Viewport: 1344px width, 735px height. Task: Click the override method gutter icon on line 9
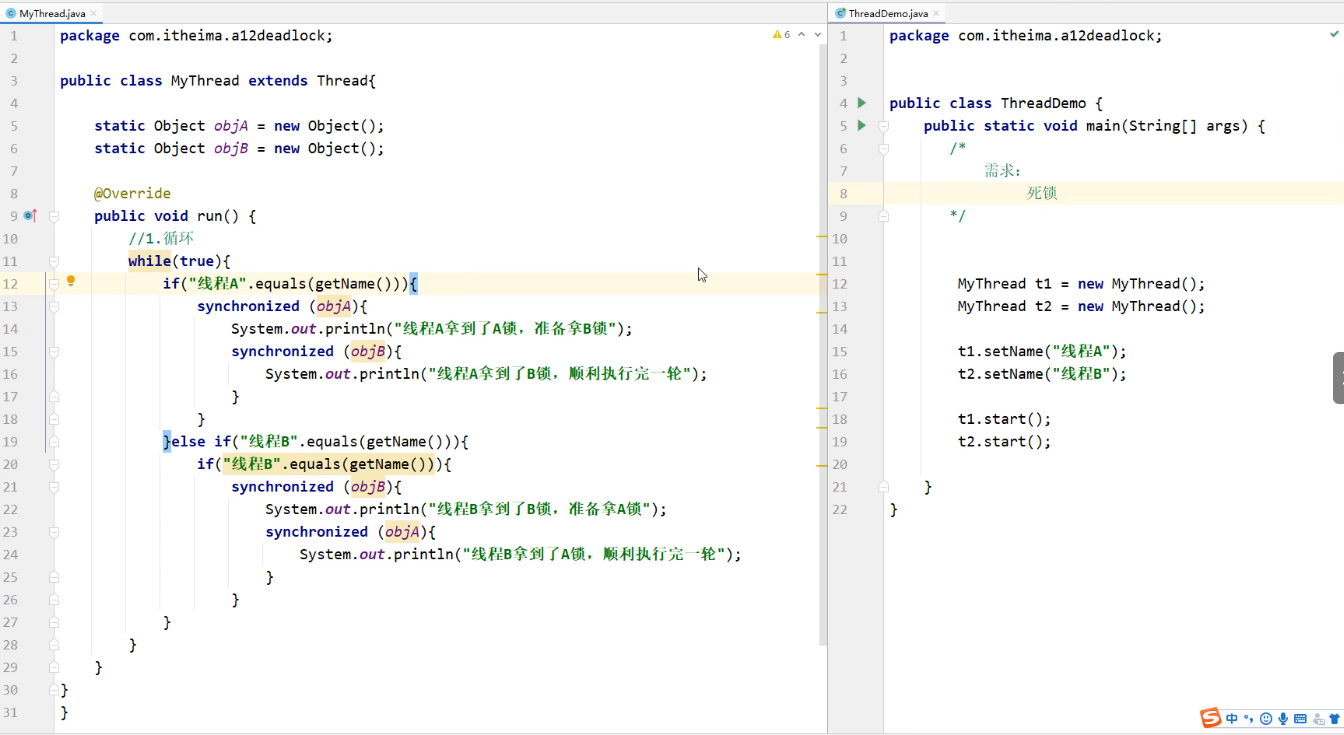pos(29,215)
